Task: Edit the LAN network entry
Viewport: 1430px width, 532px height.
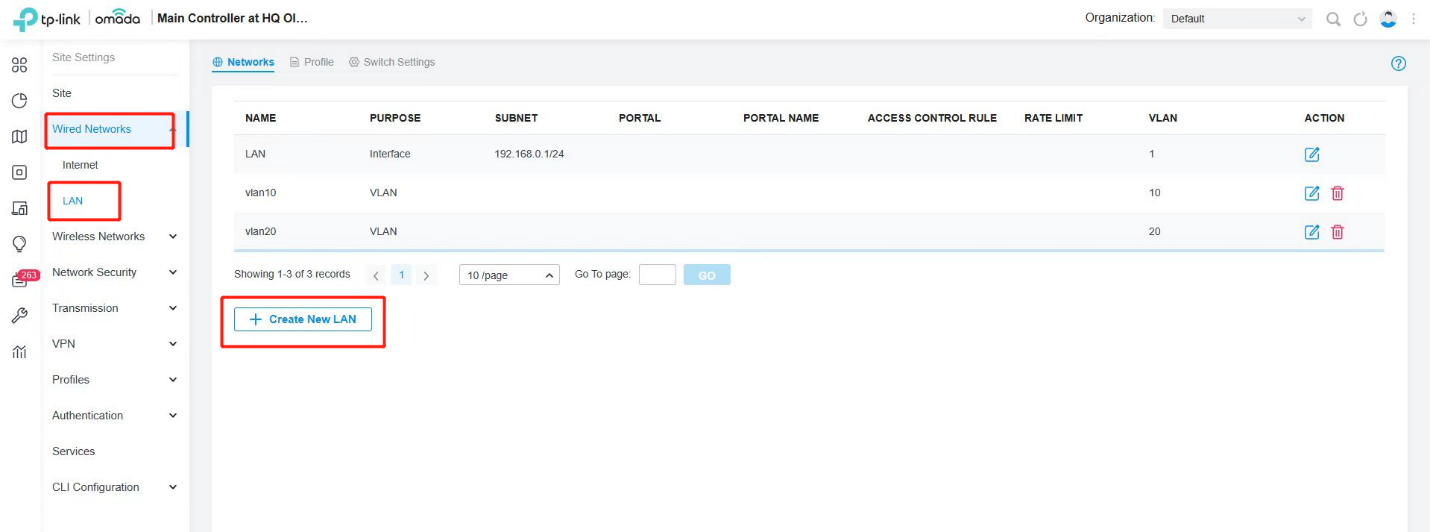Action: [1312, 154]
